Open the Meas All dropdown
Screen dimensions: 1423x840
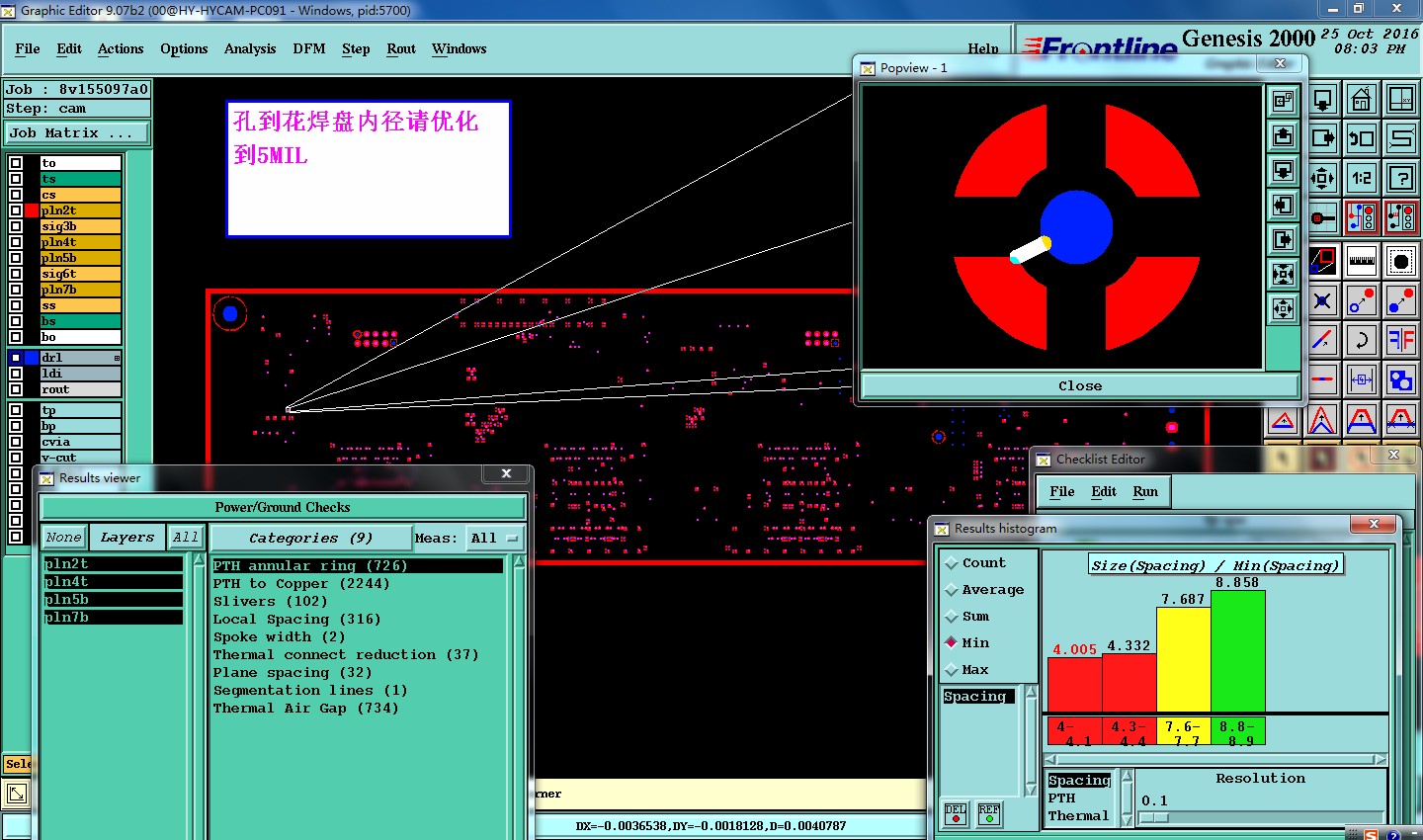tap(494, 538)
